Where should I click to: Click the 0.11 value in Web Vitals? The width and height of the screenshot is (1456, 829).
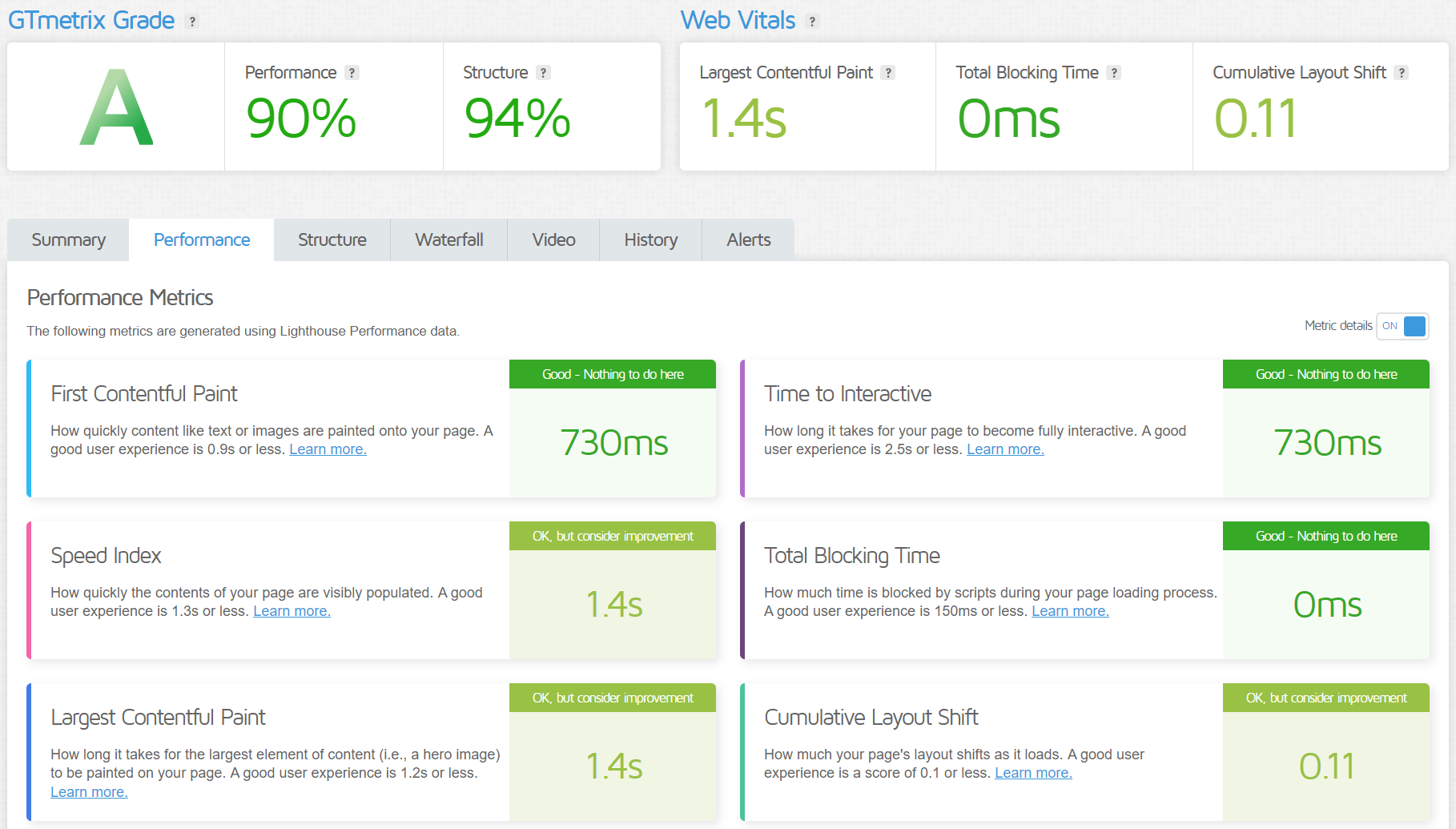pos(1255,119)
